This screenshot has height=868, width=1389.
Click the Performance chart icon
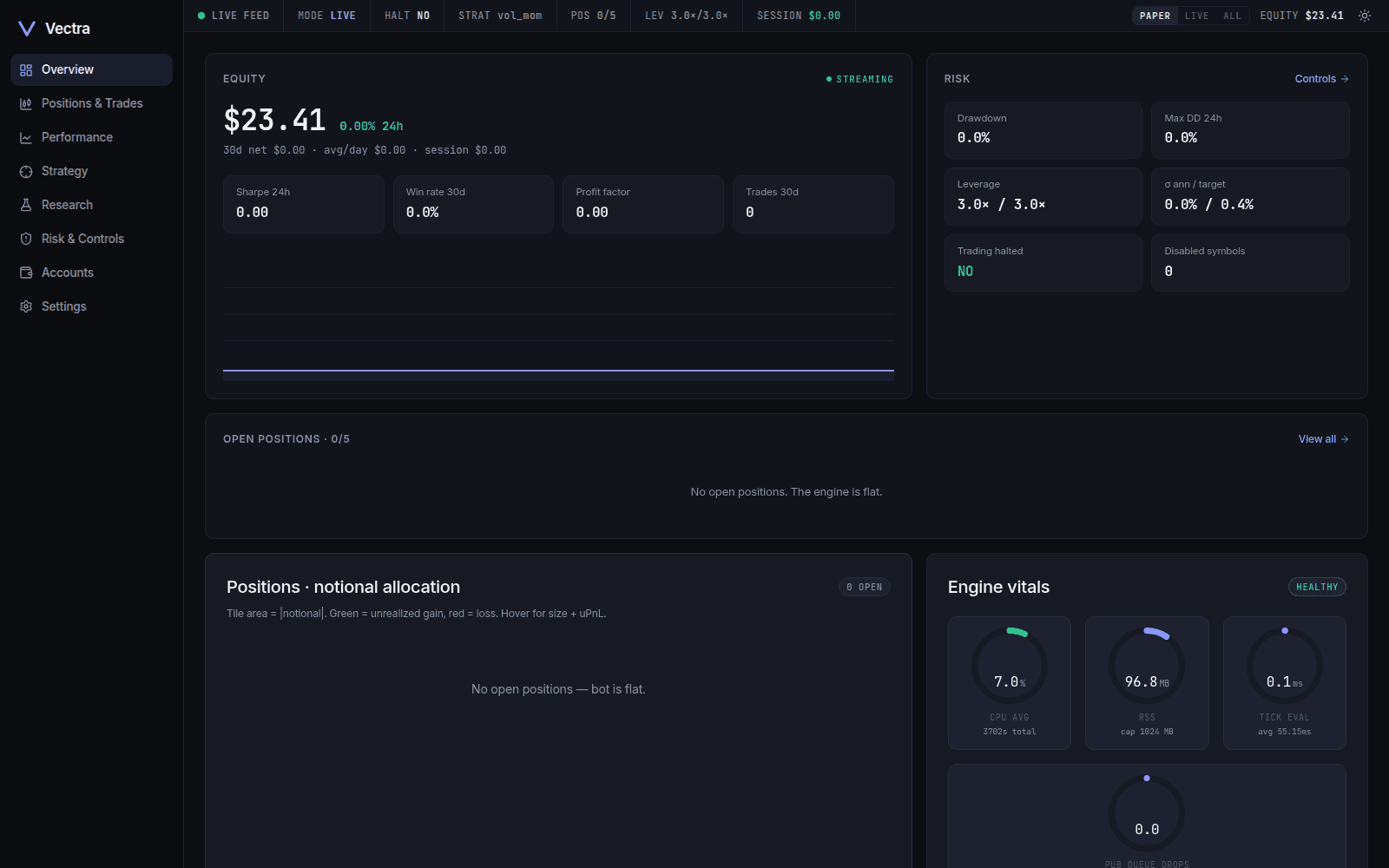[x=26, y=138]
